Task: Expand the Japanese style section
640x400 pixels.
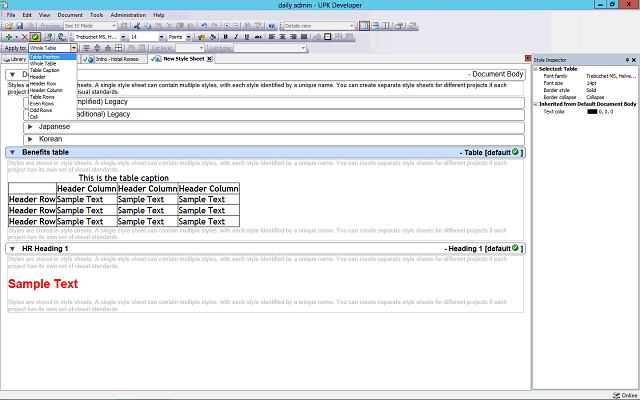Action: pos(31,127)
